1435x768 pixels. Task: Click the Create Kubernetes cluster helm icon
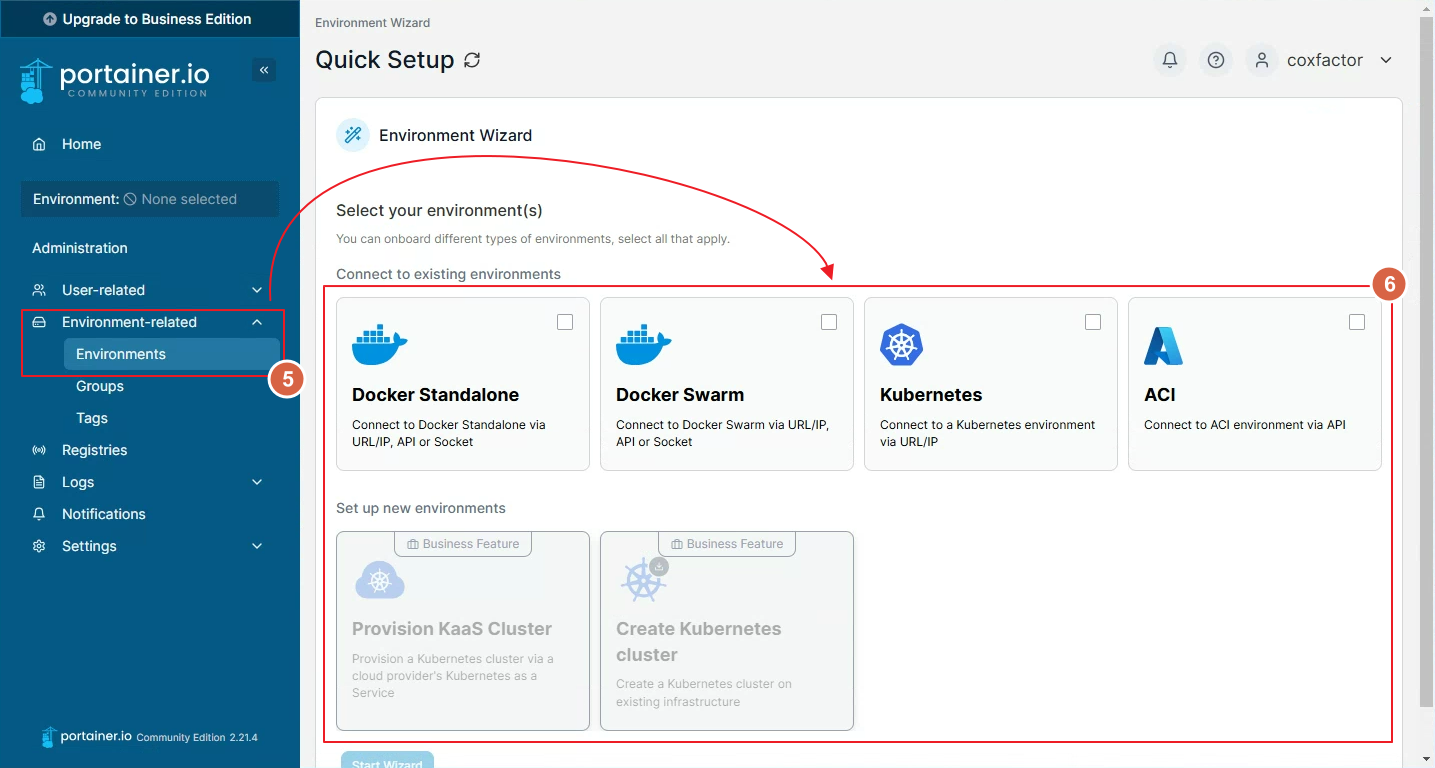(x=643, y=580)
